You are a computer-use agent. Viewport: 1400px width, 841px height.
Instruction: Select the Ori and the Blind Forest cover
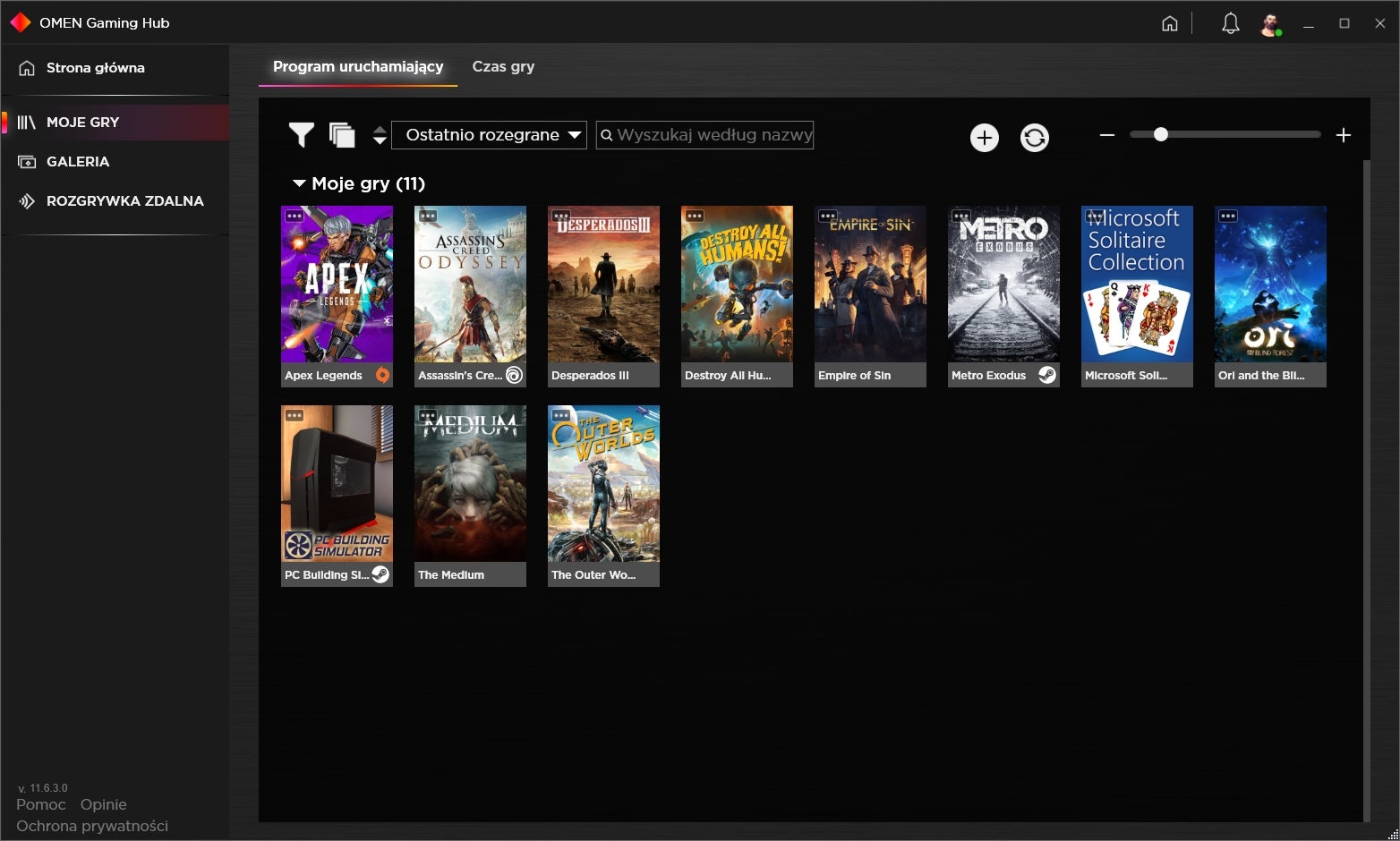click(1270, 285)
